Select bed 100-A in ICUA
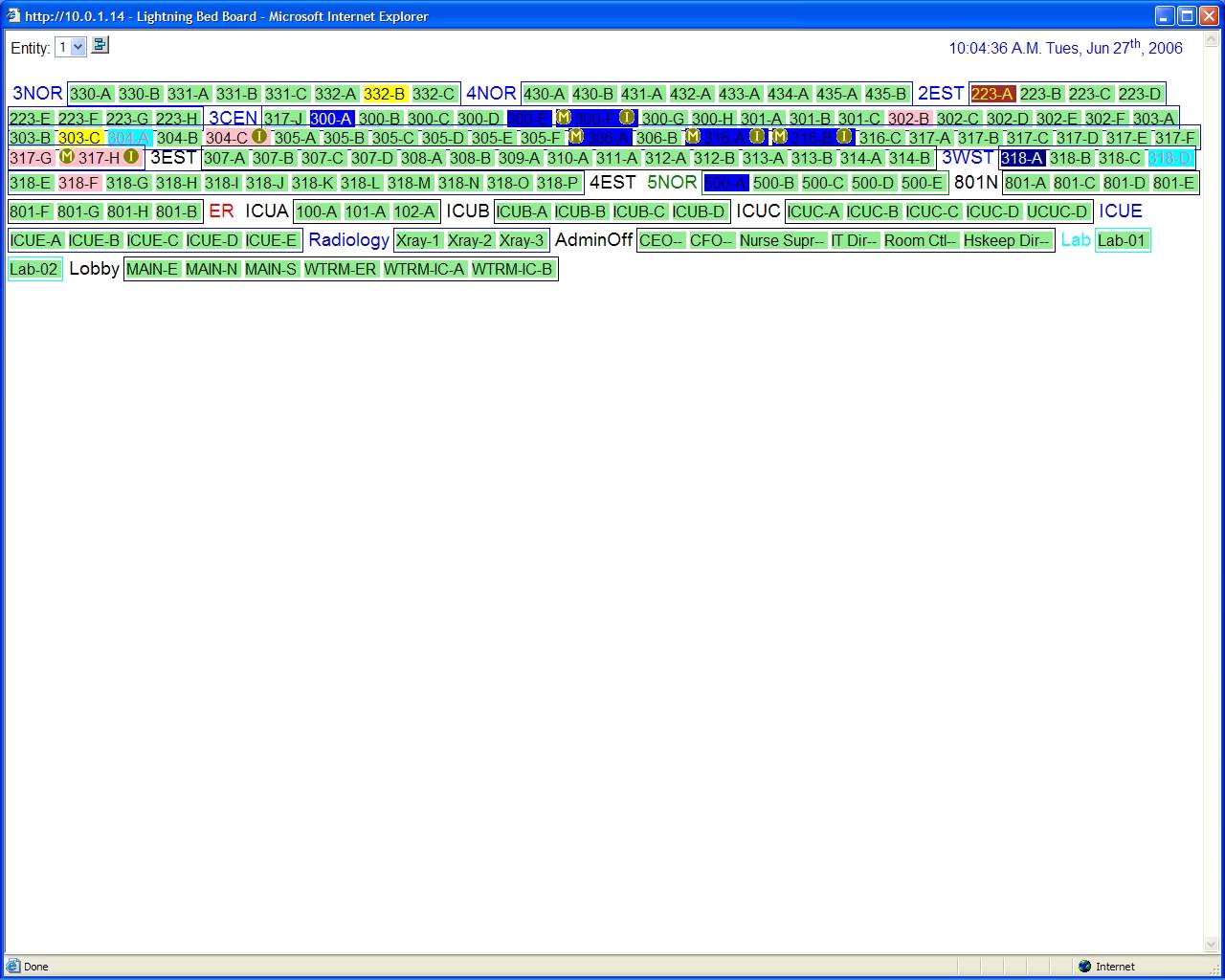The width and height of the screenshot is (1225, 980). click(x=317, y=212)
